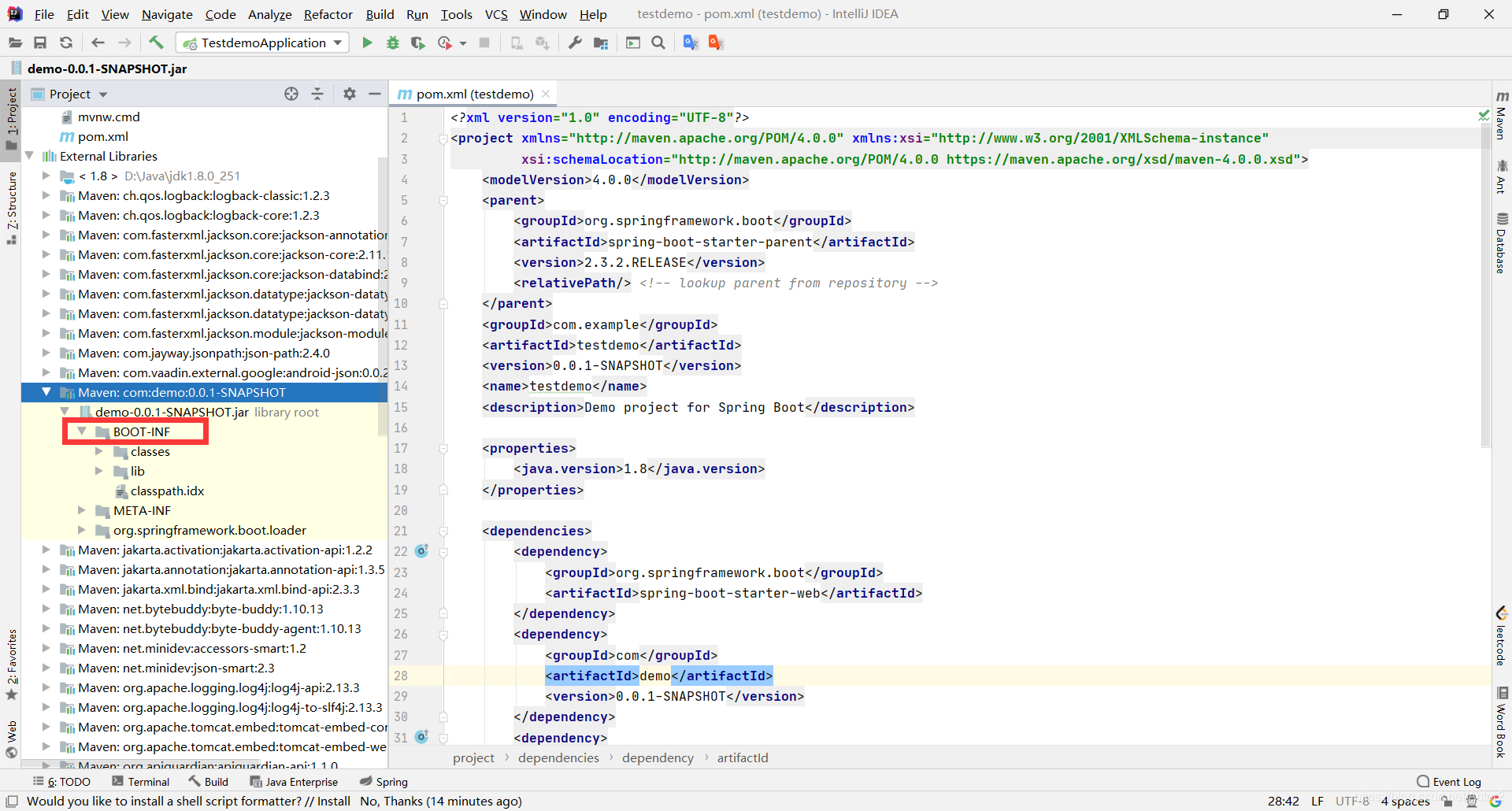Click the locate-in-project crosshair icon
The width and height of the screenshot is (1512, 811).
click(291, 94)
